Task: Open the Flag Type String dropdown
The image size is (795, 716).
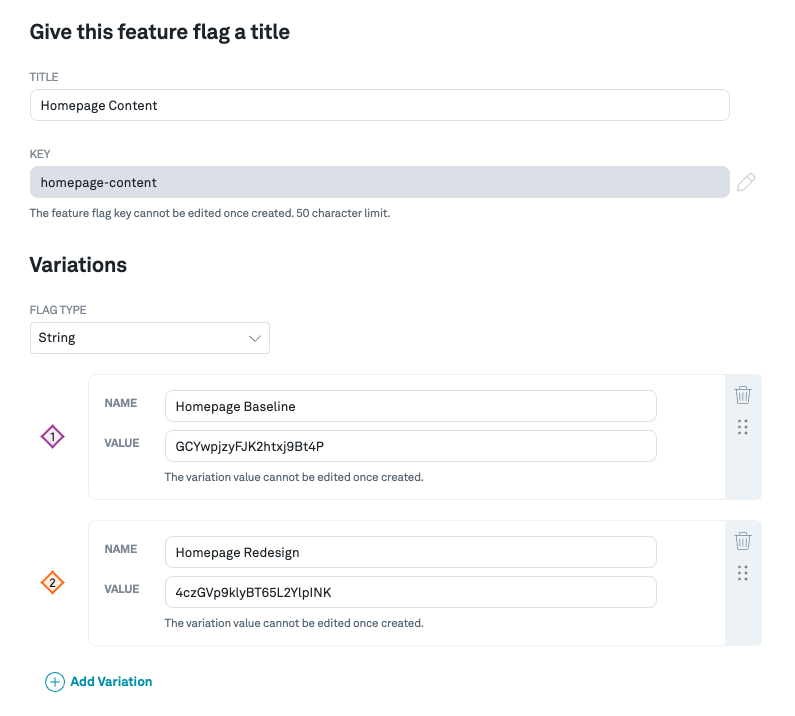Action: tap(150, 338)
